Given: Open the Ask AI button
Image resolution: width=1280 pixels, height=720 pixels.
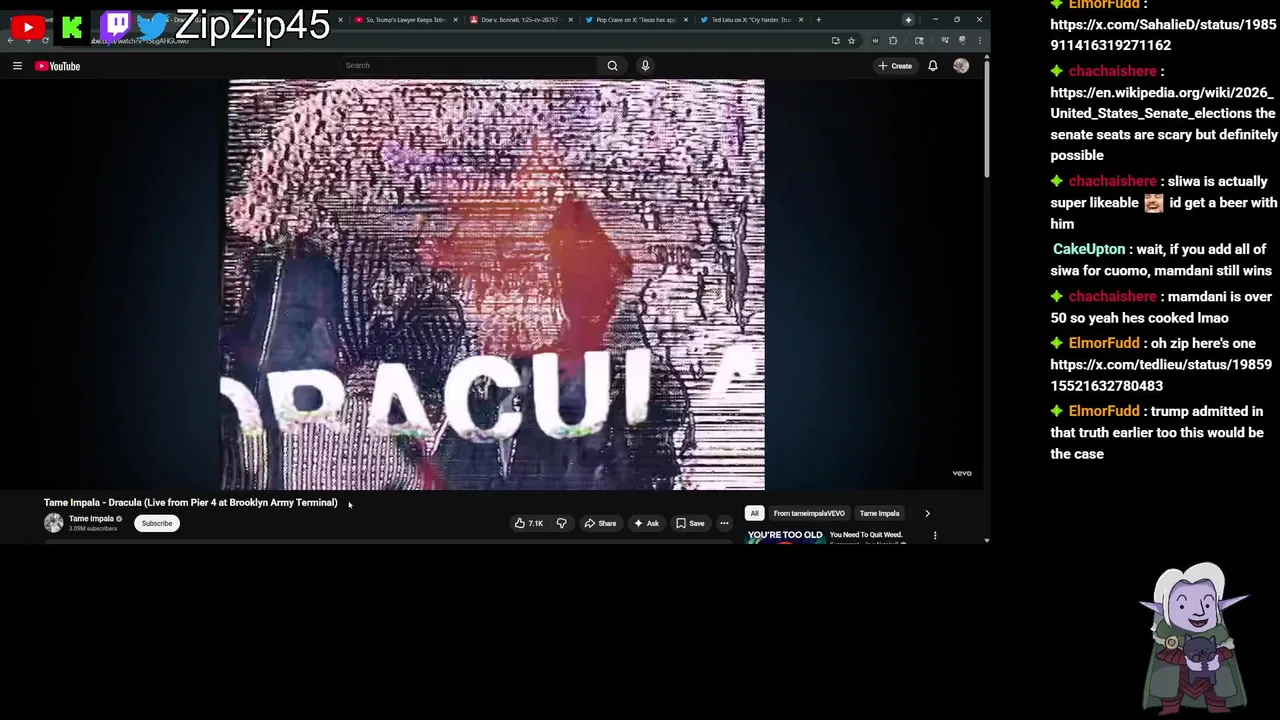Looking at the screenshot, I should click(x=646, y=523).
